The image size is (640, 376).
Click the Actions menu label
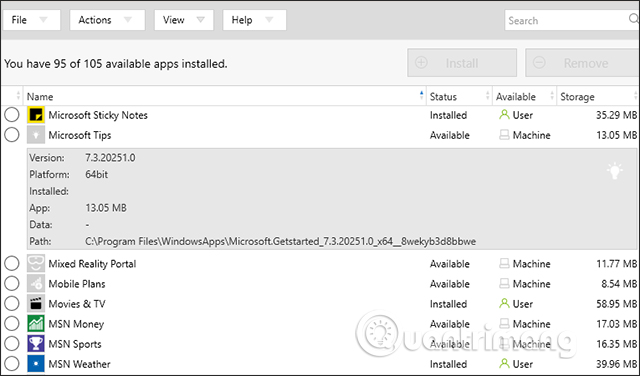(95, 20)
